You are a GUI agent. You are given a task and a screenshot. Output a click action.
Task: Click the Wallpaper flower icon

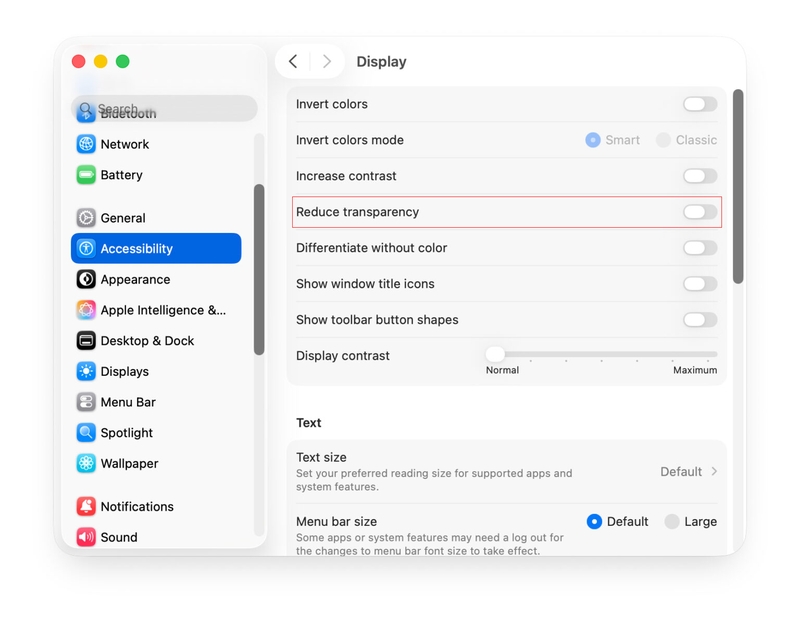pyautogui.click(x=86, y=463)
